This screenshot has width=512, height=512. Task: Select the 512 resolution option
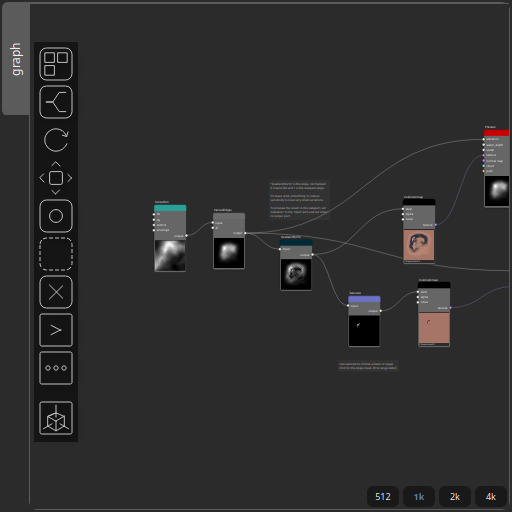pos(383,497)
